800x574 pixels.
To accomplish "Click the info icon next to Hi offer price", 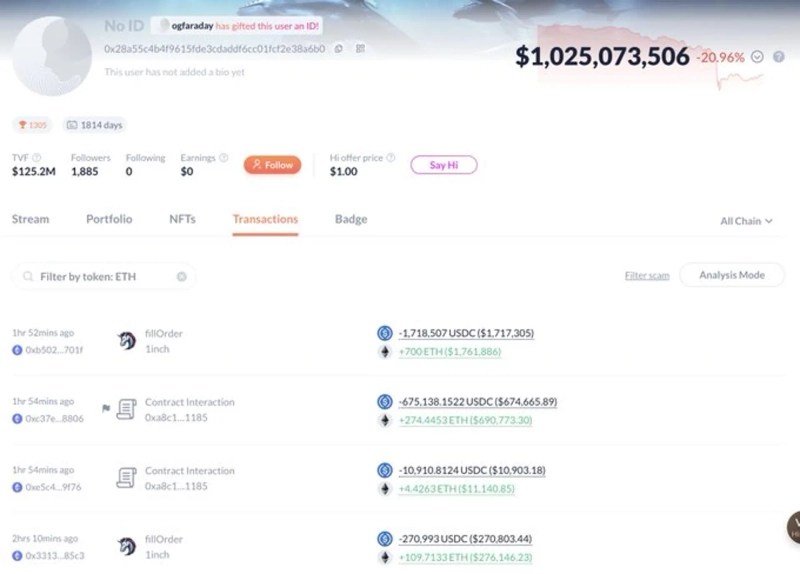I will click(391, 158).
